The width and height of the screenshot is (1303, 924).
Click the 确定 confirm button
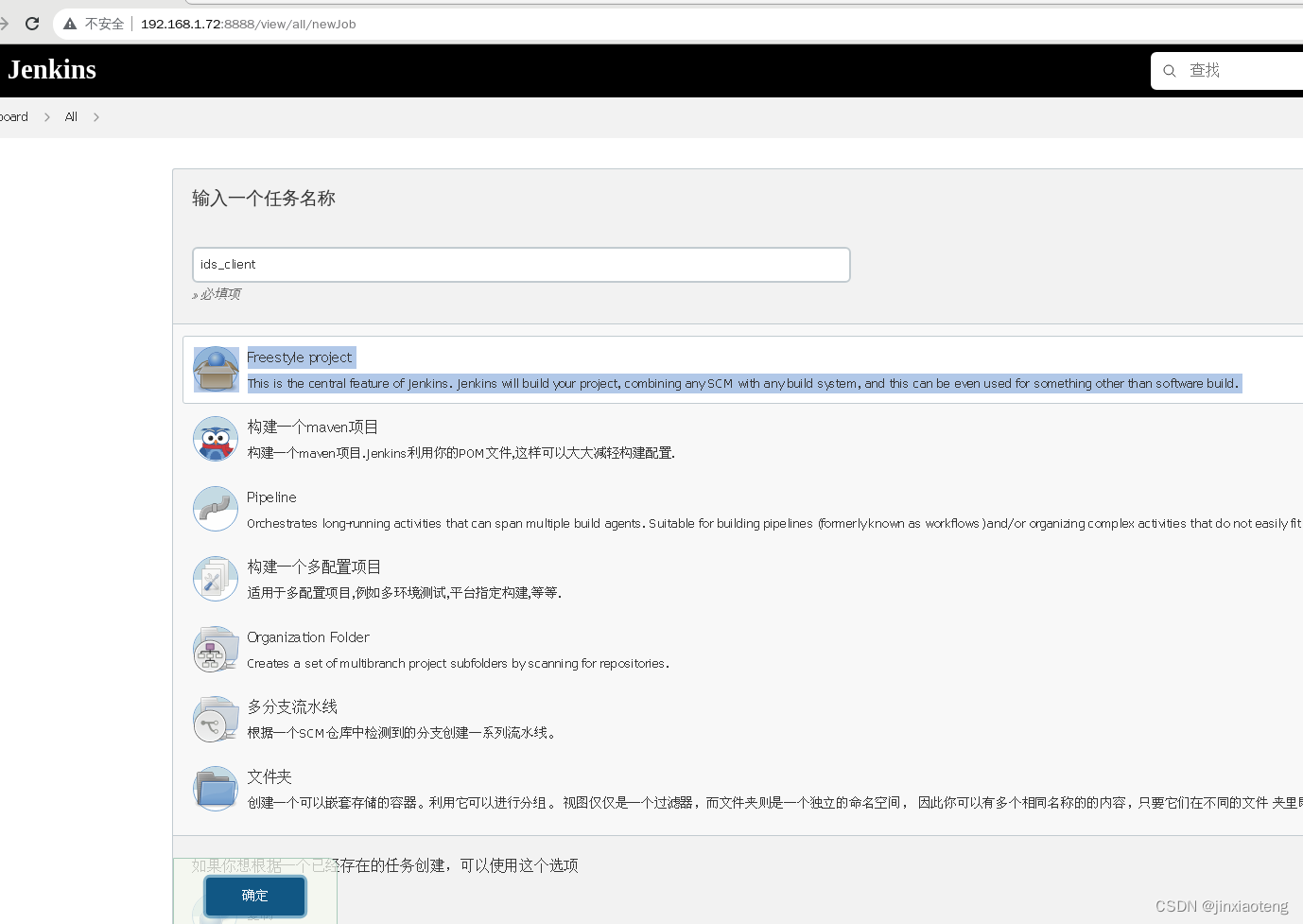(255, 896)
